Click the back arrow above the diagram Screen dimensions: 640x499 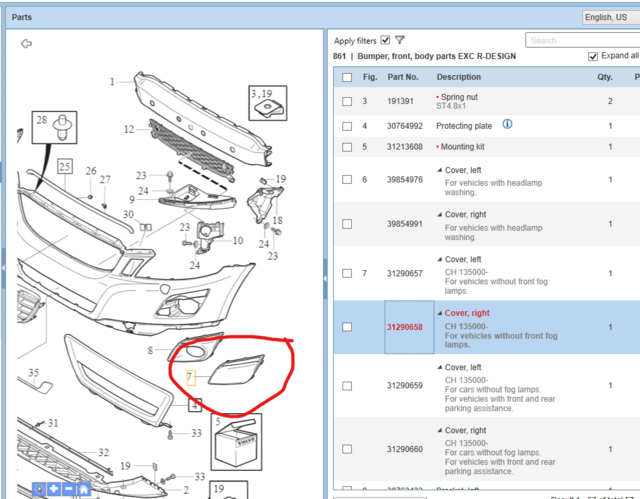tap(26, 44)
